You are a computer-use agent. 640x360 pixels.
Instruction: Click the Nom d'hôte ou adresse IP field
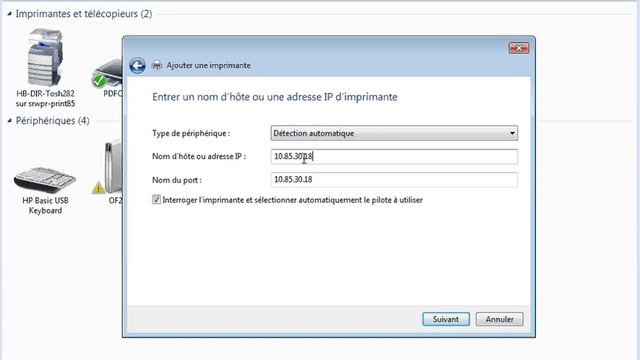[x=394, y=156]
